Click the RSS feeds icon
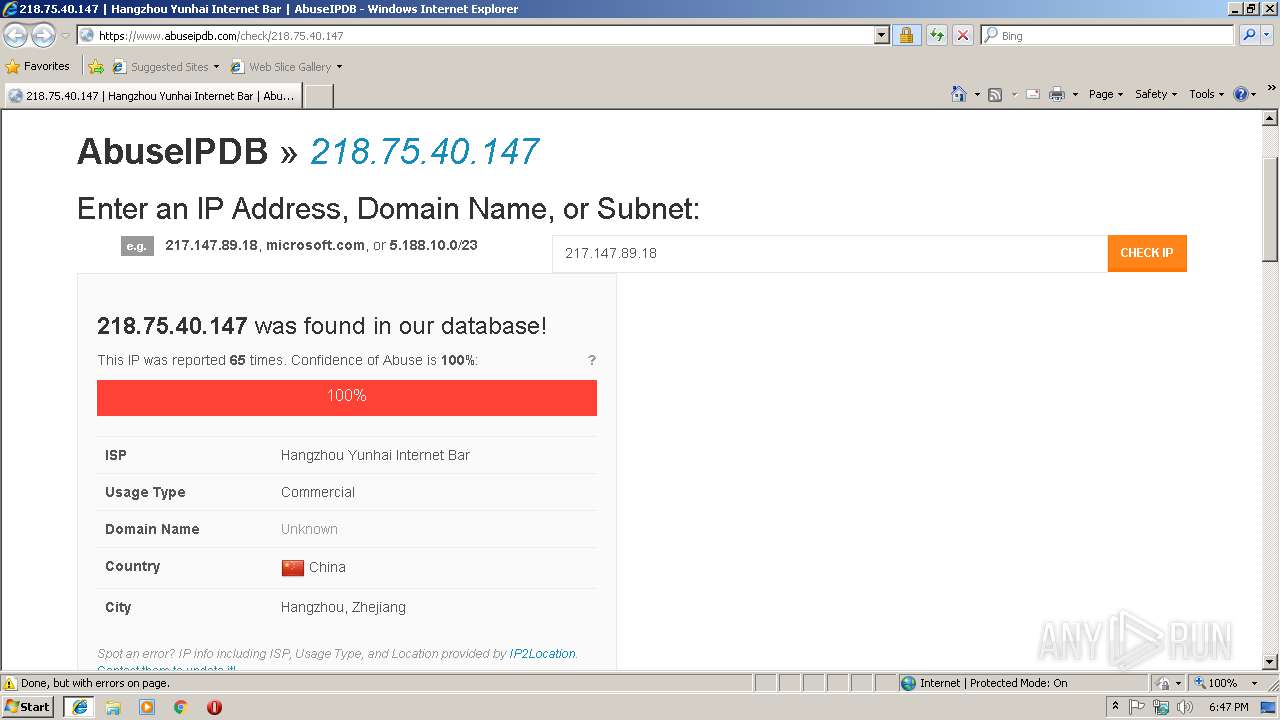The height and width of the screenshot is (720, 1280). tap(995, 94)
